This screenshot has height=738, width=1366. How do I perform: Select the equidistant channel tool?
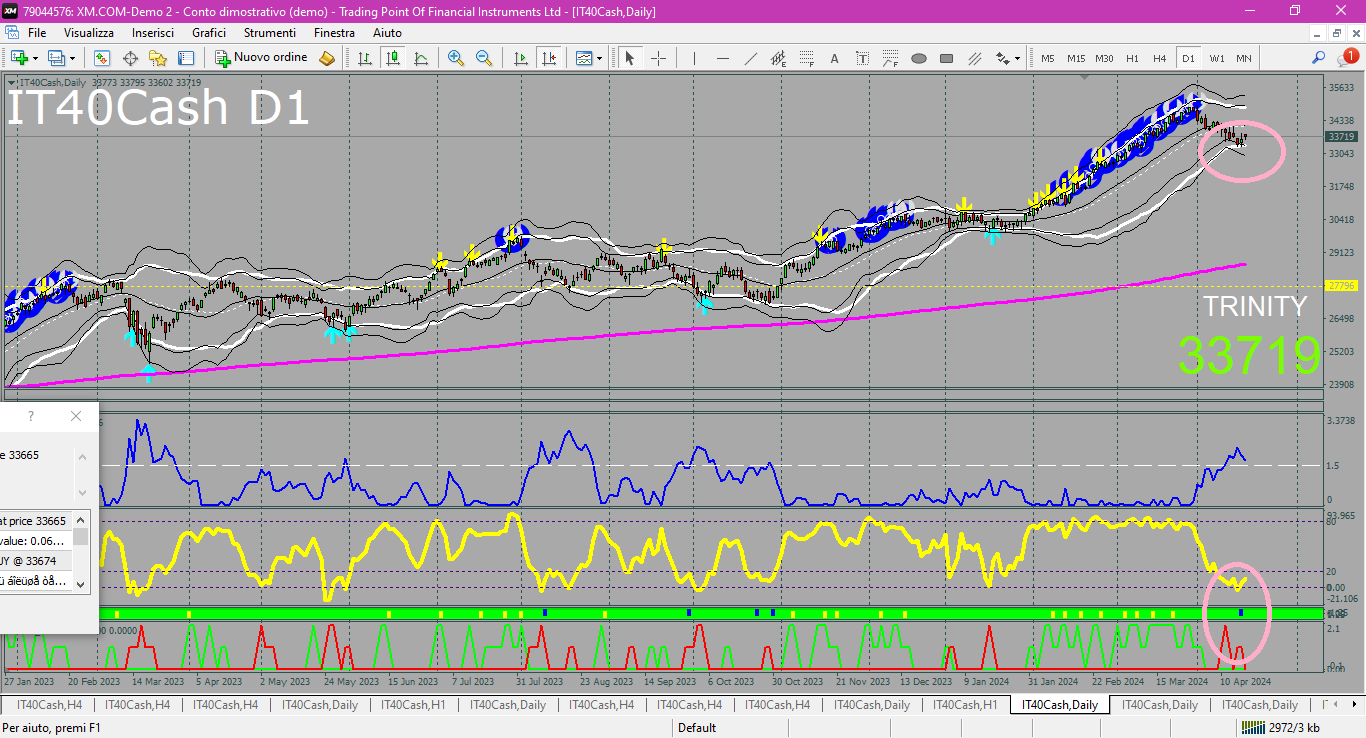pyautogui.click(x=779, y=58)
